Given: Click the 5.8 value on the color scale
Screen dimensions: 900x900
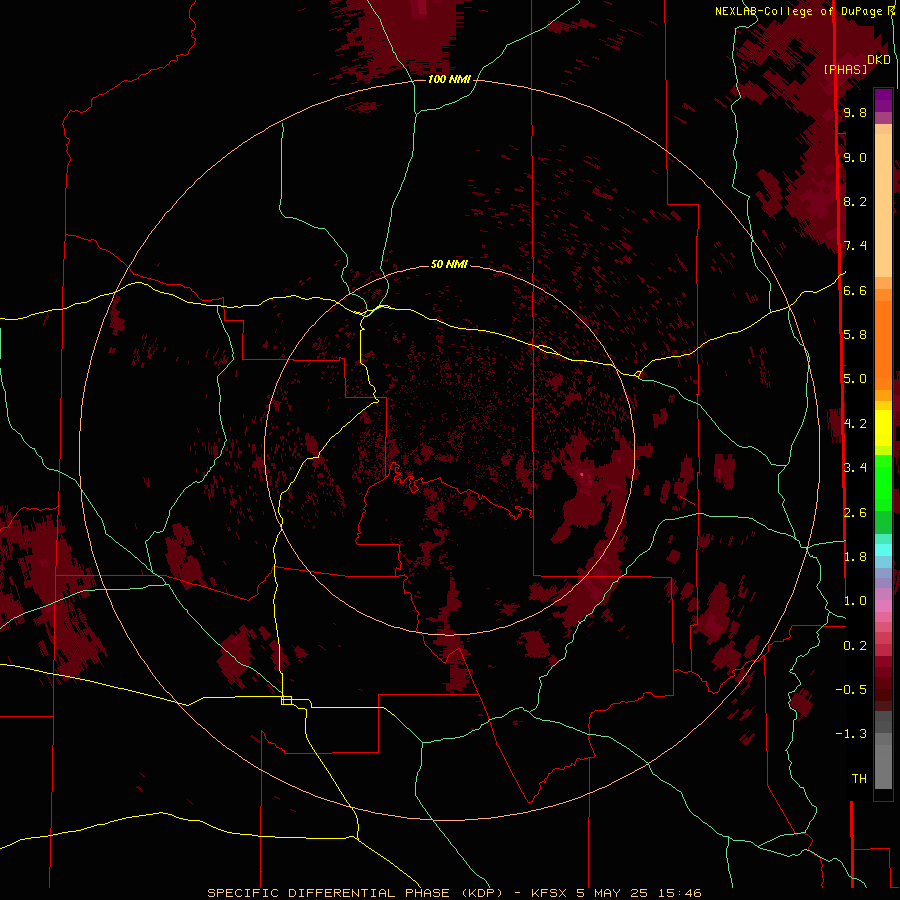Looking at the screenshot, I should point(855,334).
